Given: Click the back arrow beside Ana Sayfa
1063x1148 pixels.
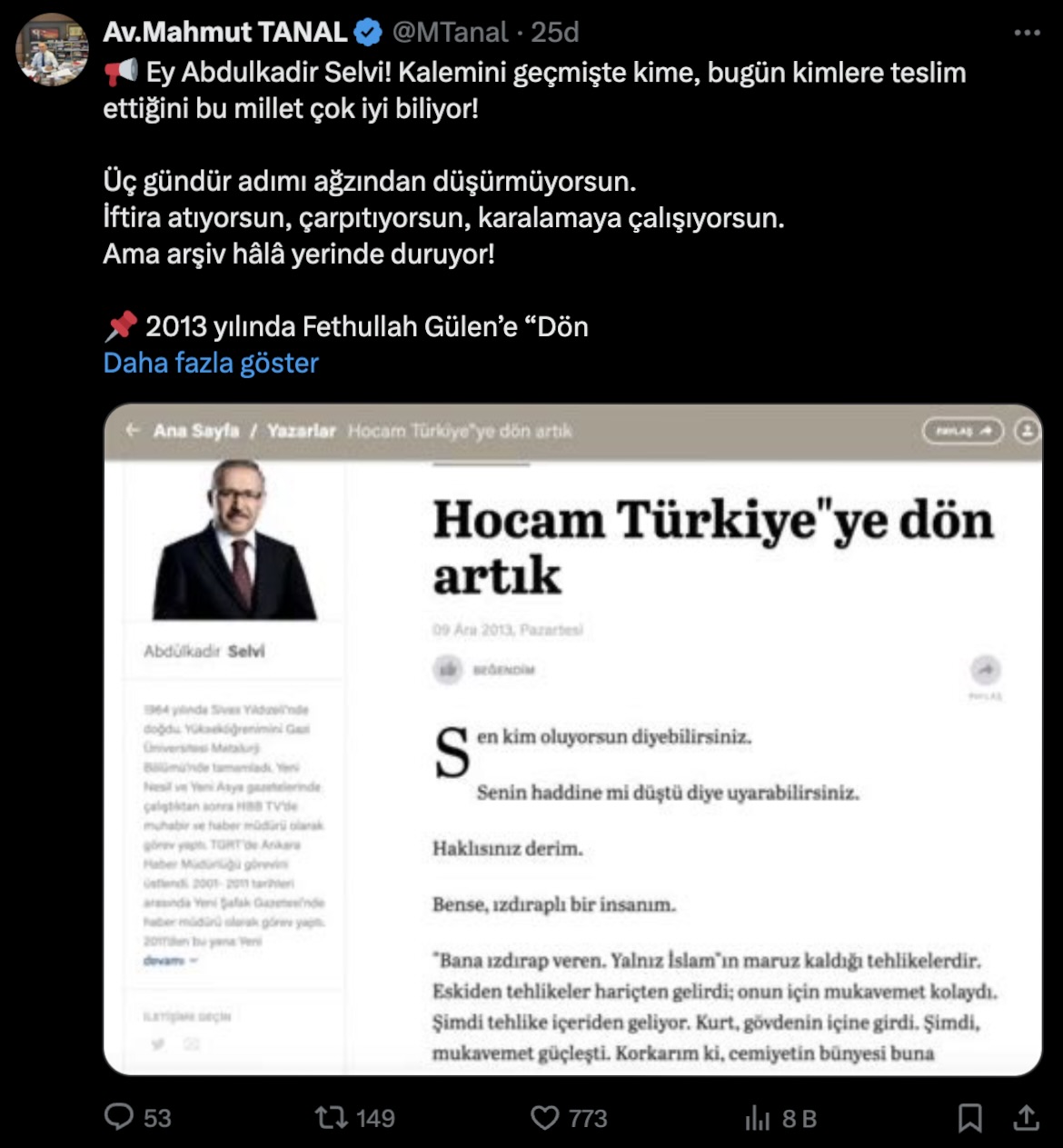Looking at the screenshot, I should pyautogui.click(x=133, y=430).
